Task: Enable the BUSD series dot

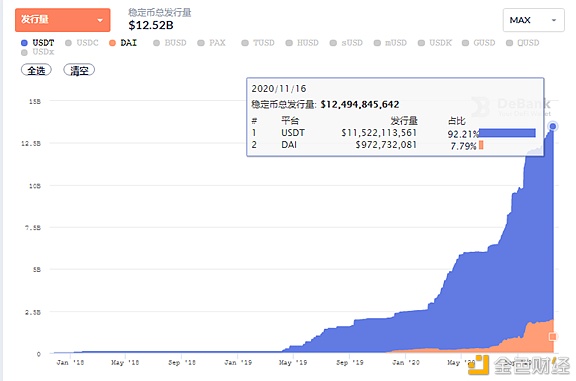Action: tap(156, 43)
